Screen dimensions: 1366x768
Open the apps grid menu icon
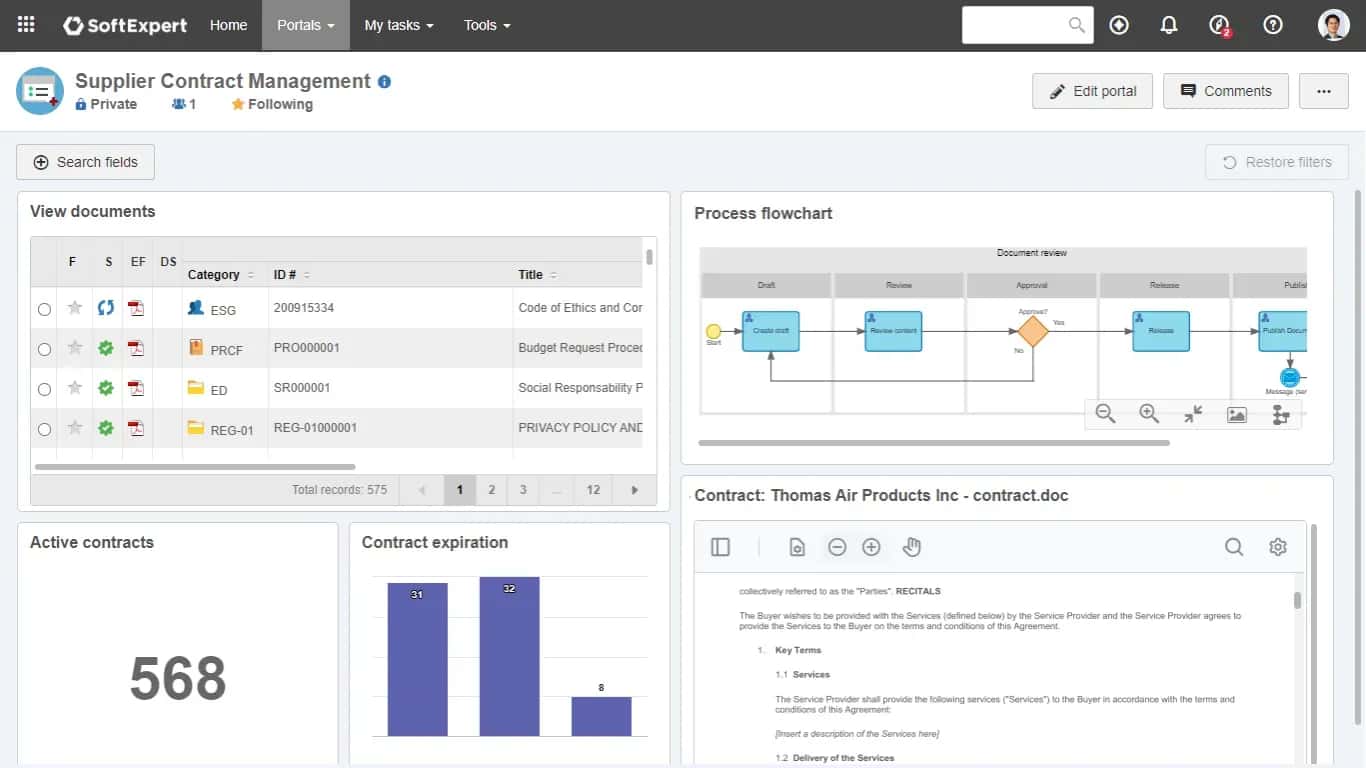coord(26,25)
